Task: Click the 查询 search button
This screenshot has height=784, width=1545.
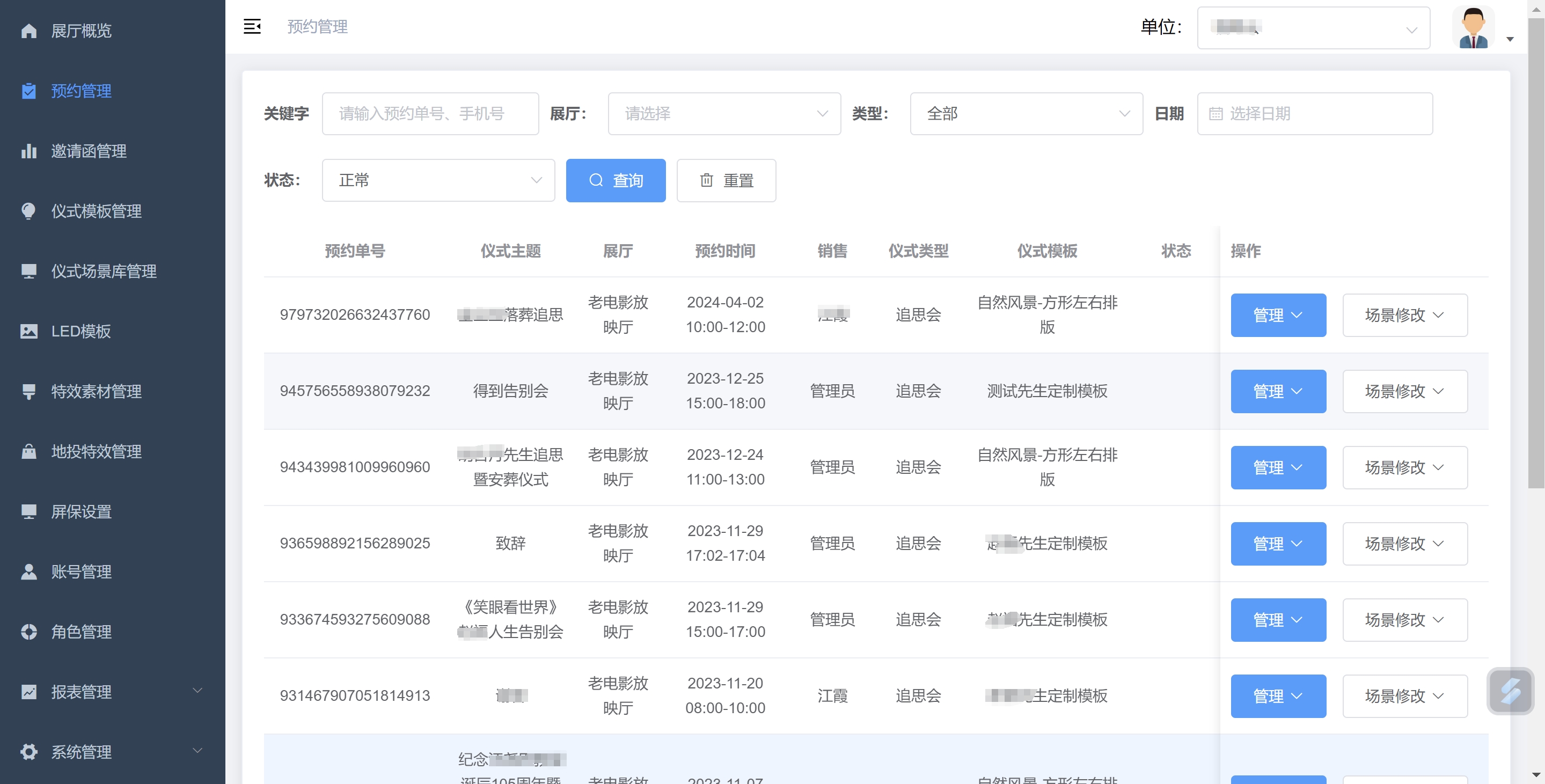Action: point(616,180)
